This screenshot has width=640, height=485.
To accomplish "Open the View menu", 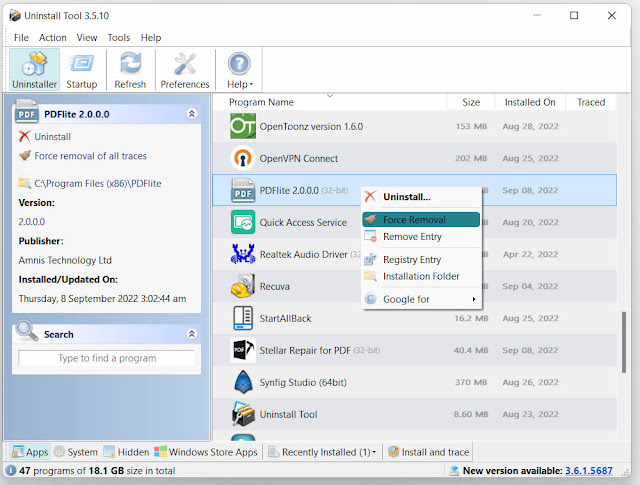I will pyautogui.click(x=87, y=38).
